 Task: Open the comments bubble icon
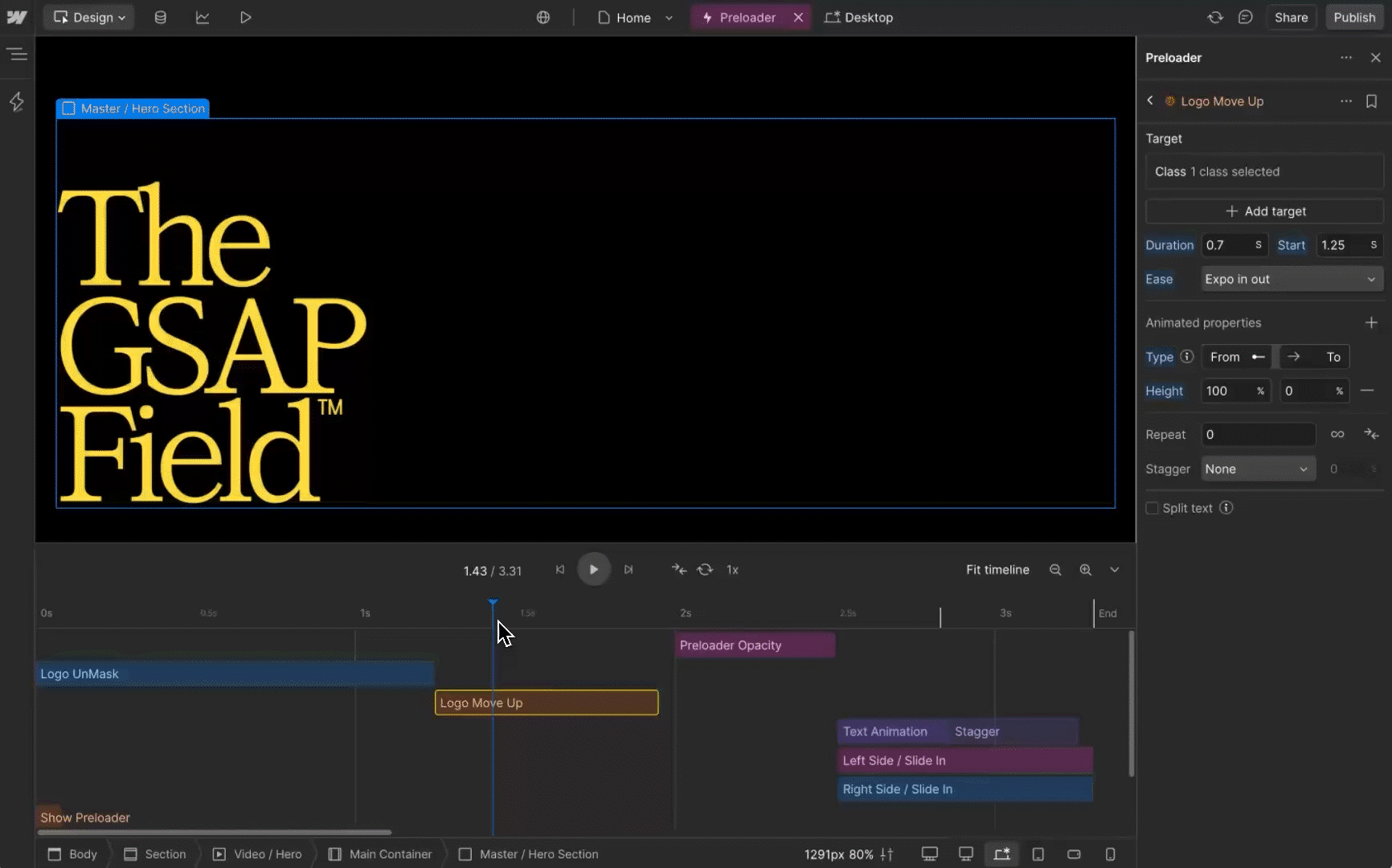coord(1246,17)
